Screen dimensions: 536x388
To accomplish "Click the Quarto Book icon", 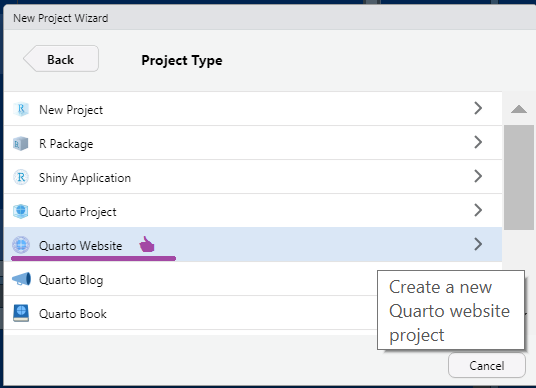I will point(21,313).
